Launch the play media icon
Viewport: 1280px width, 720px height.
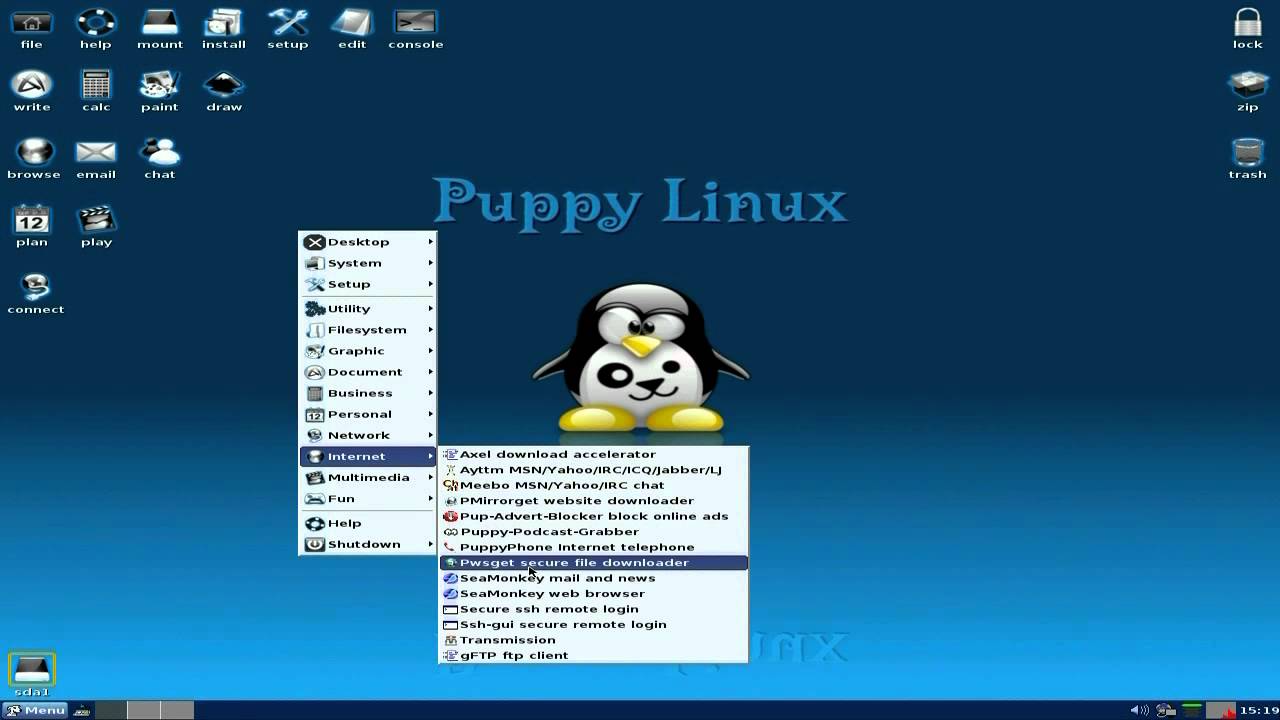coord(96,226)
